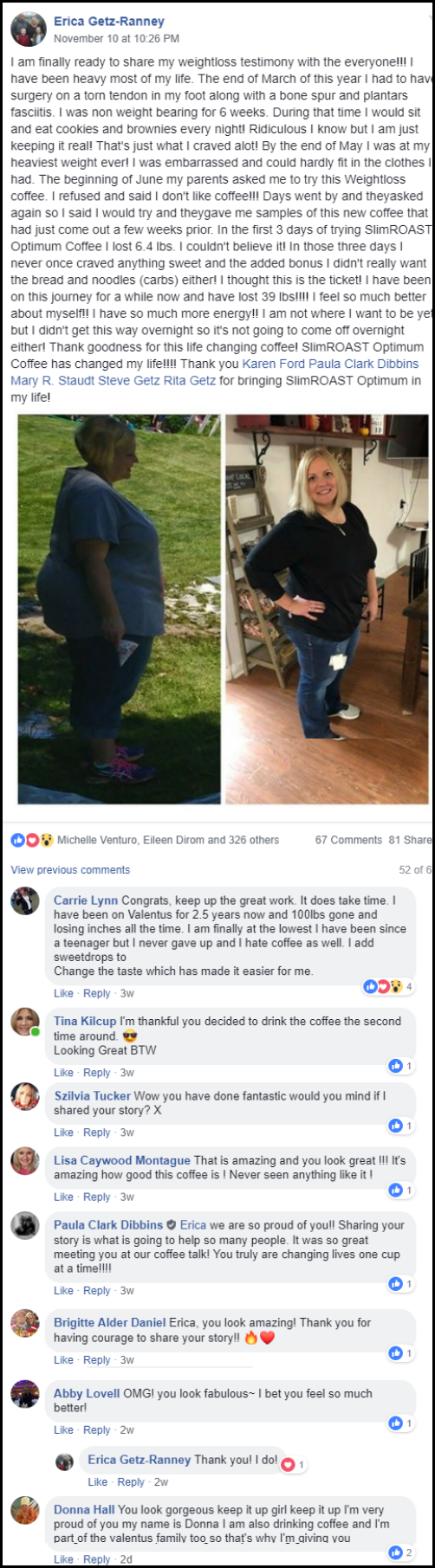
Task: Open Donna Hall's profile avatar
Action: 25,1511
